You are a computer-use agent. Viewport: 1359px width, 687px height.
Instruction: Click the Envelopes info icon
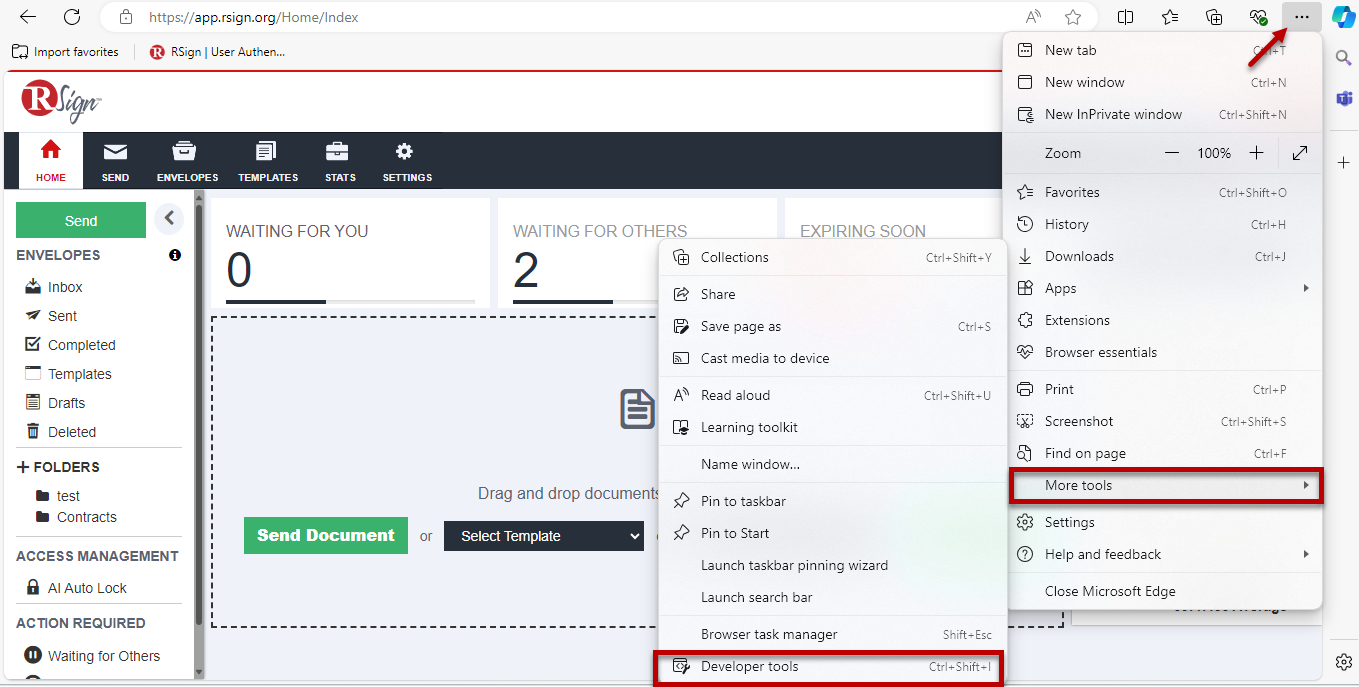[x=175, y=255]
